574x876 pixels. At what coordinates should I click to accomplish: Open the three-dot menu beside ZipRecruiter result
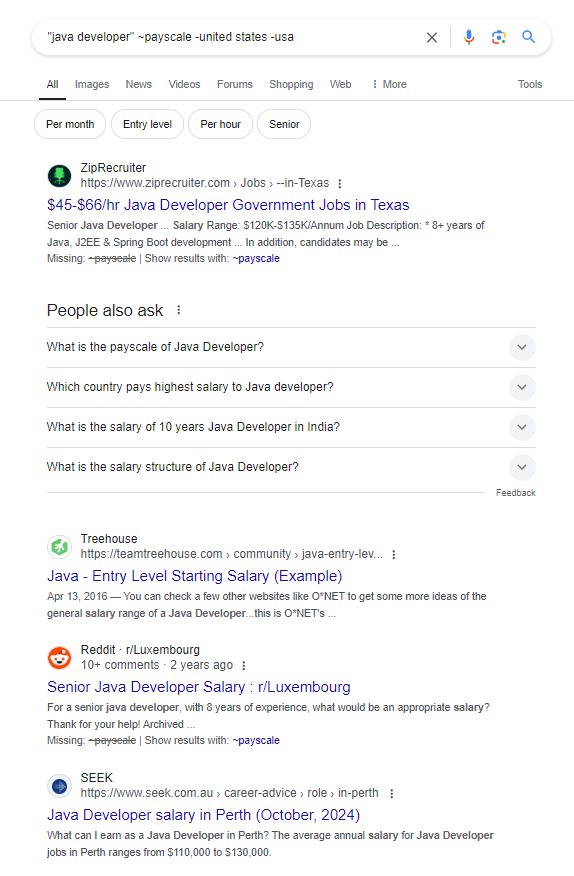339,183
